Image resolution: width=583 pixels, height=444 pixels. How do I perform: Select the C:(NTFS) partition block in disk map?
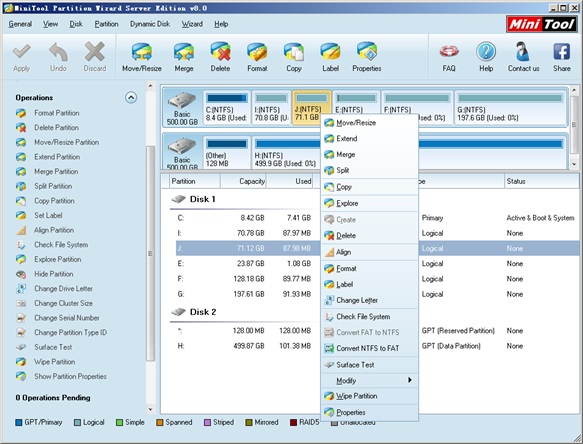(226, 107)
